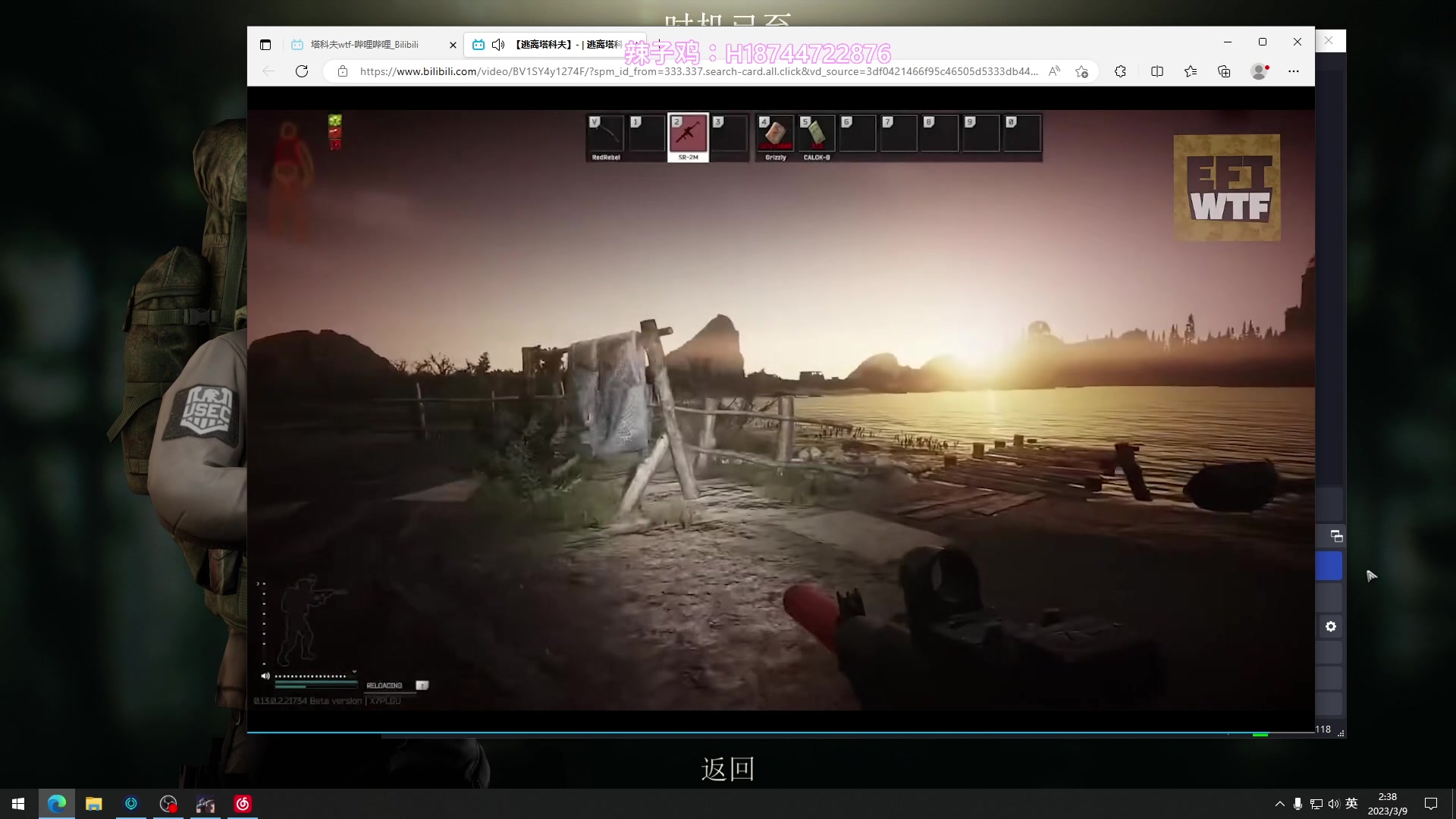Open the Edge profile menu
The width and height of the screenshot is (1456, 819).
coord(1260,71)
